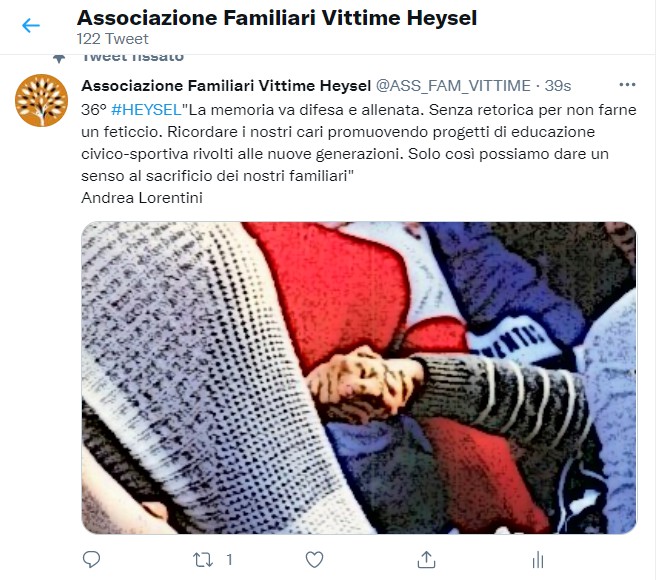Click the 39s tweet timestamp

[x=558, y=86]
